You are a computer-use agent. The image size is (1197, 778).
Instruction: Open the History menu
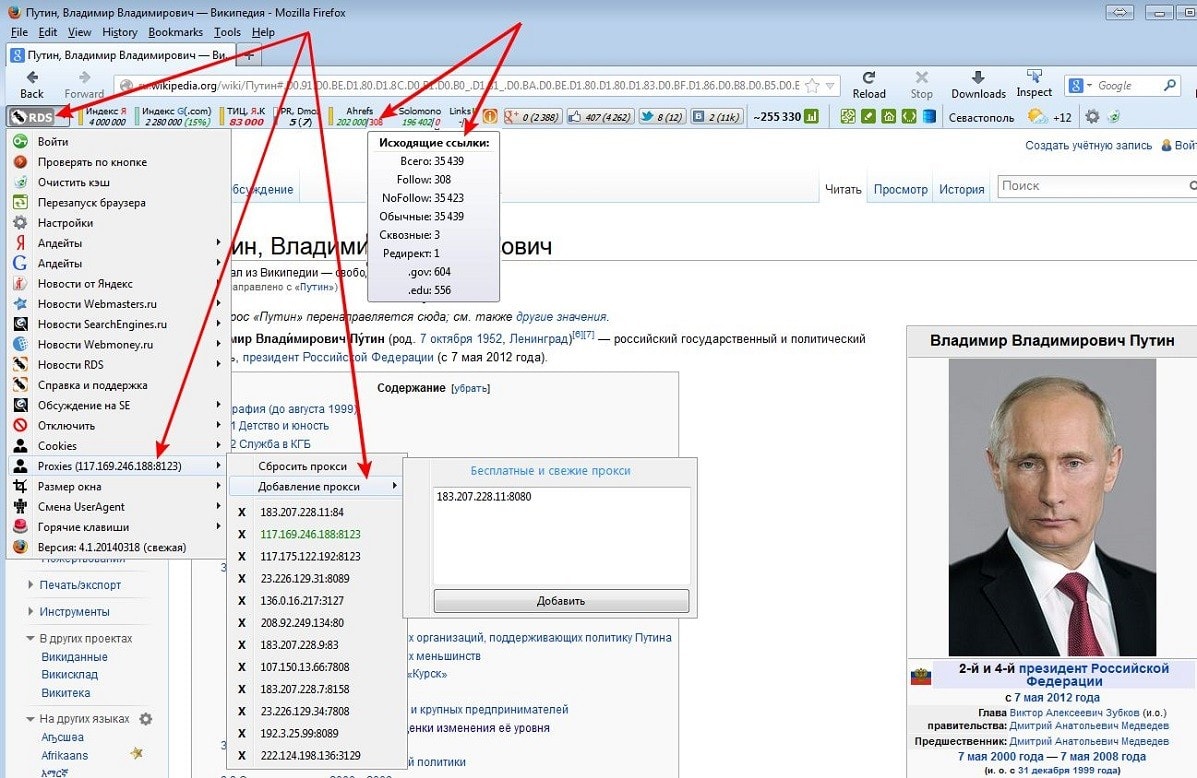click(119, 32)
